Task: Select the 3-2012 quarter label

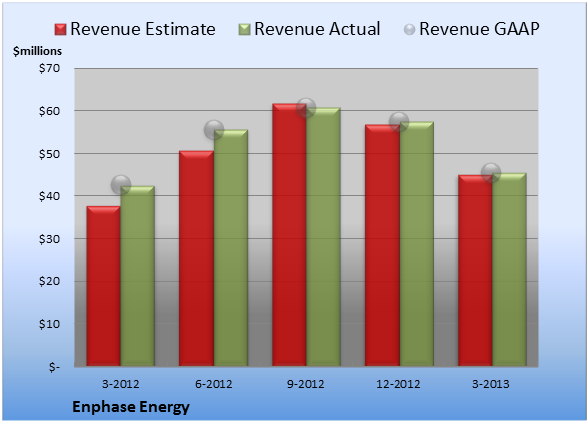Action: (121, 384)
